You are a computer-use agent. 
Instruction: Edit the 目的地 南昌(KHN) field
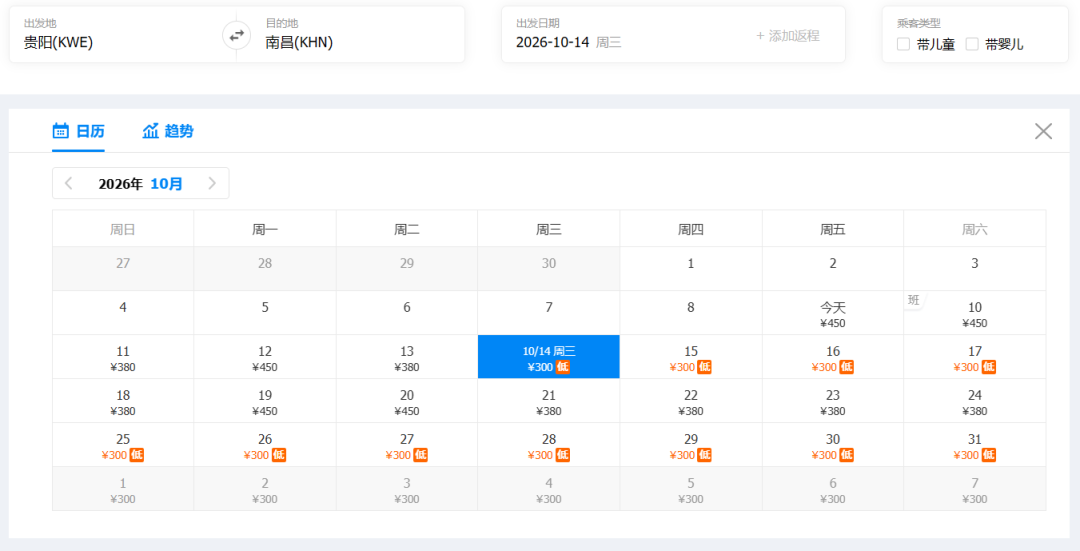351,34
